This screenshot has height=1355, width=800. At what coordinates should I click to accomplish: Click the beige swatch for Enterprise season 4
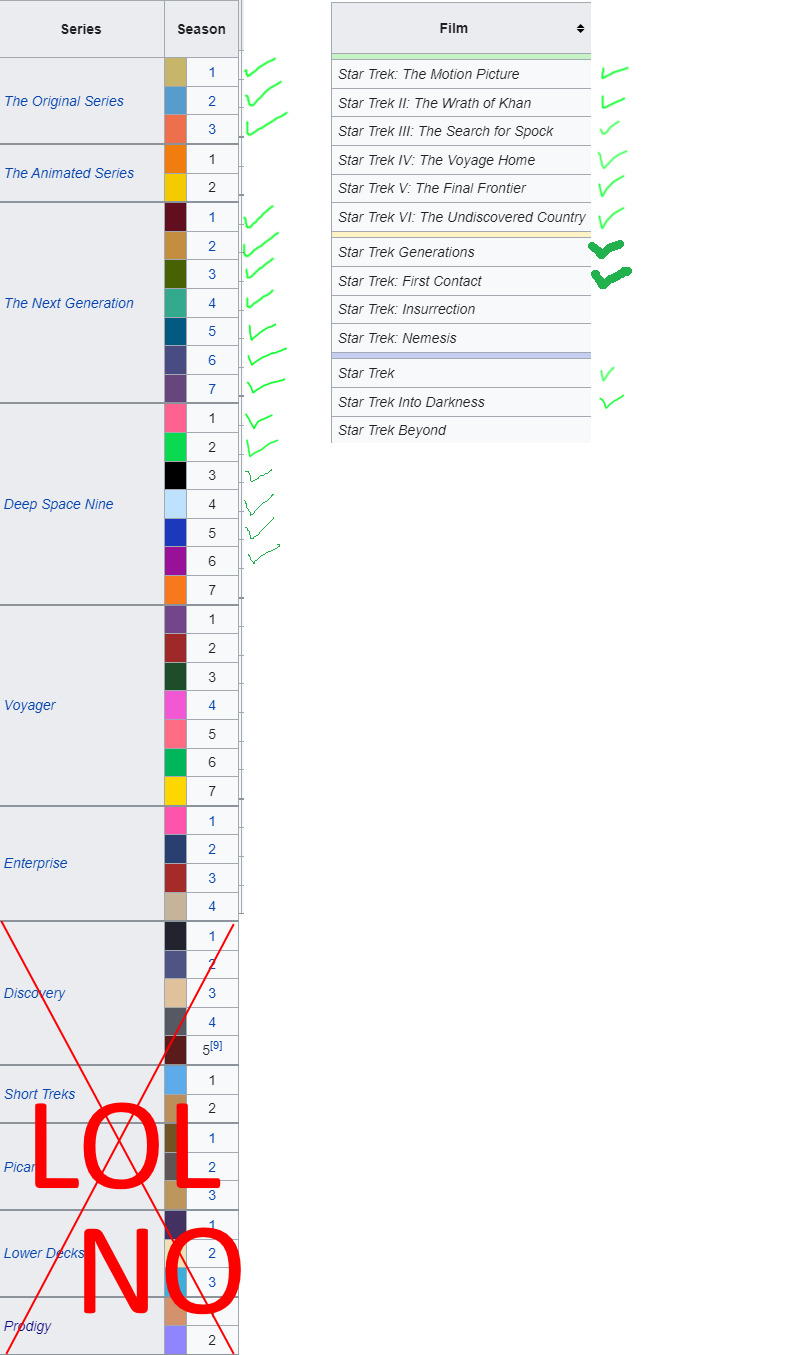coord(175,907)
